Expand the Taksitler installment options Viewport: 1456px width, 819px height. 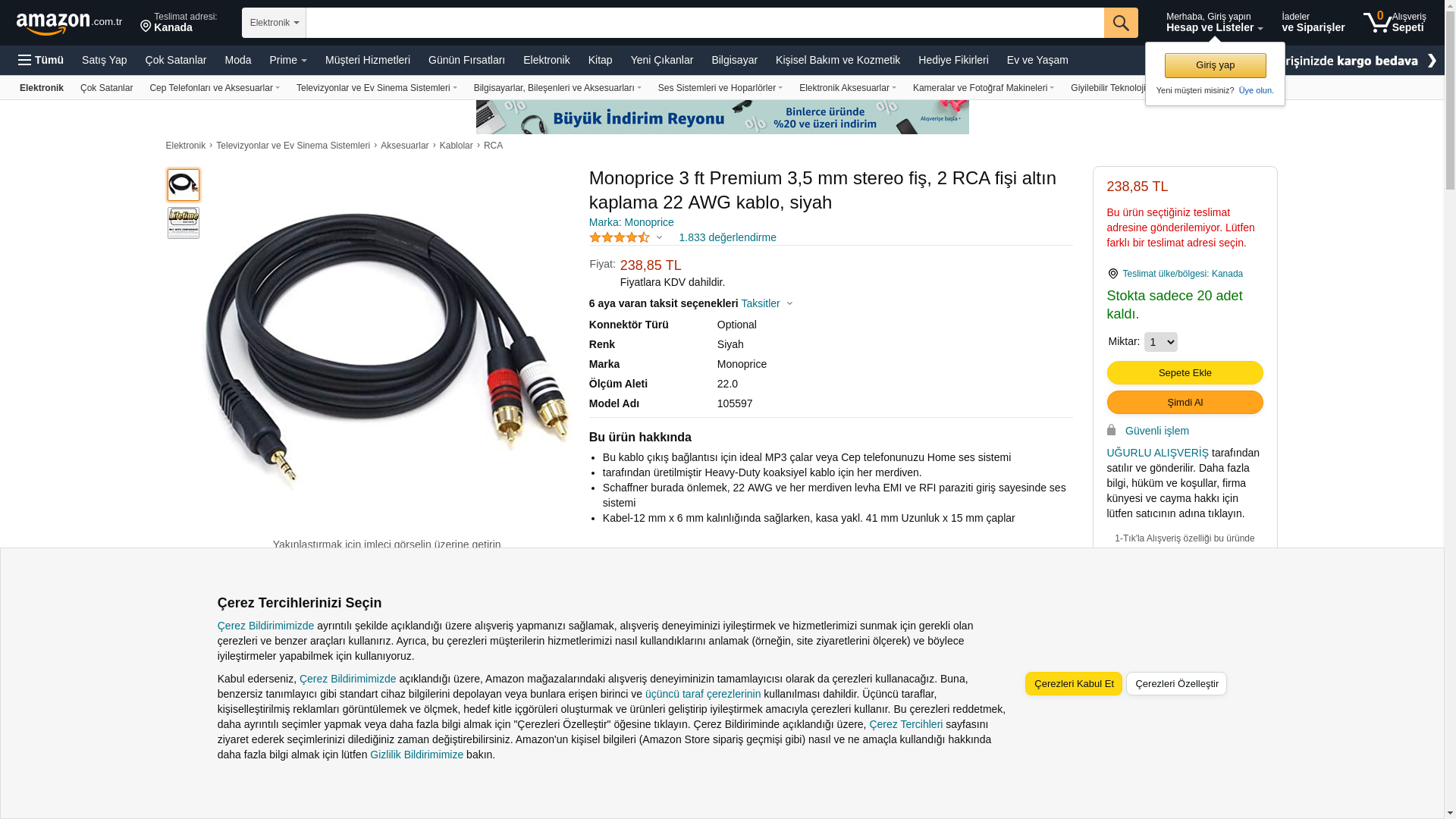click(767, 303)
